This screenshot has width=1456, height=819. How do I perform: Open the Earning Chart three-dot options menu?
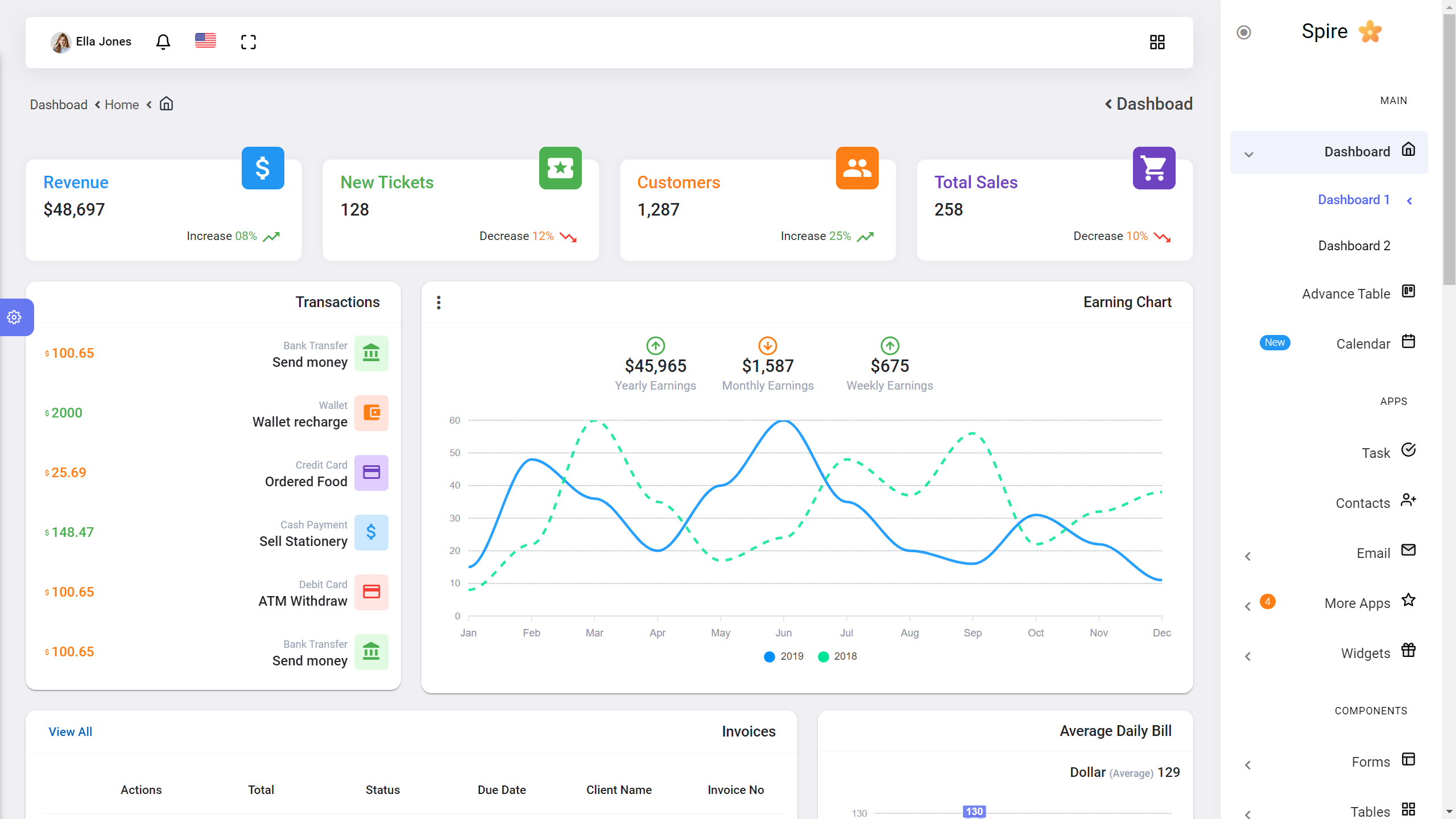pos(439,303)
